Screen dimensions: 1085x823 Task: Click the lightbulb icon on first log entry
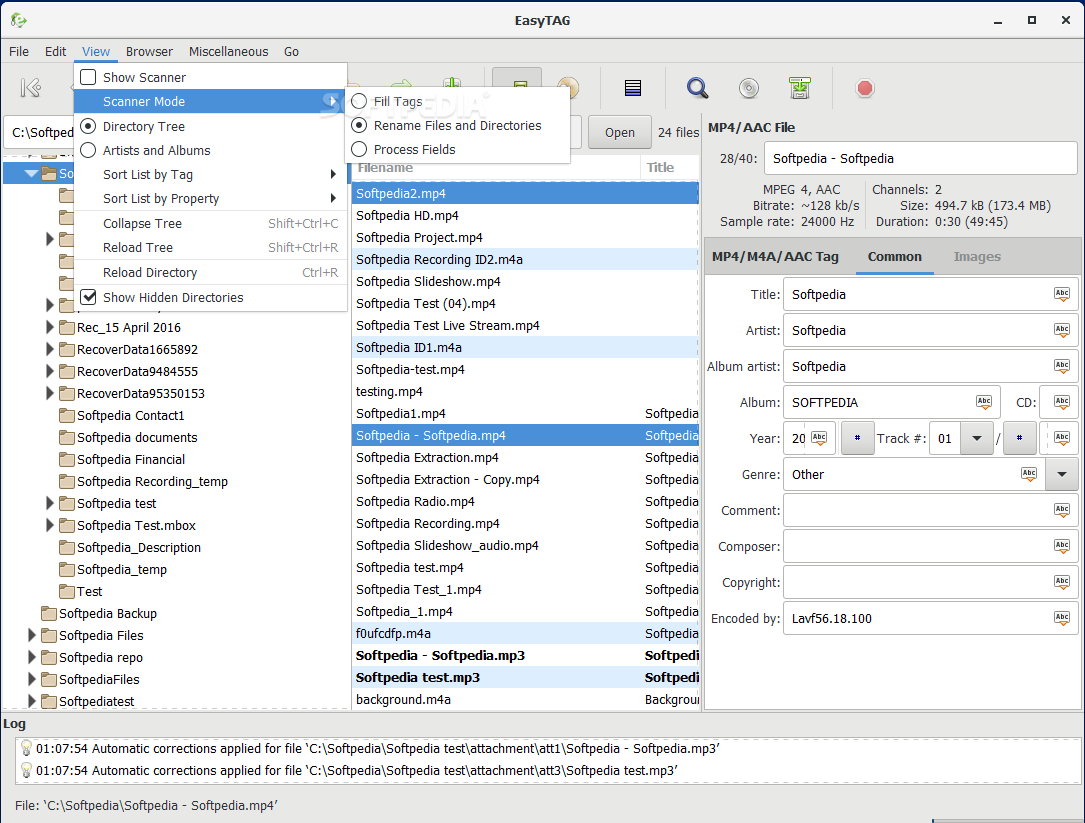pyautogui.click(x=26, y=748)
